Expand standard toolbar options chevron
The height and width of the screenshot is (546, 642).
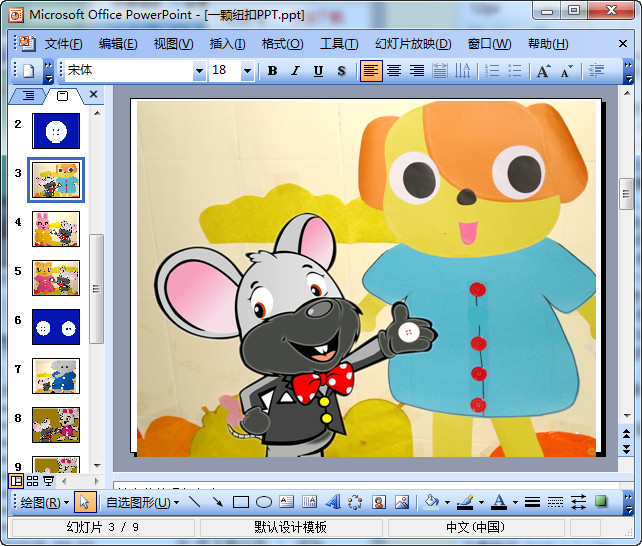coord(48,71)
